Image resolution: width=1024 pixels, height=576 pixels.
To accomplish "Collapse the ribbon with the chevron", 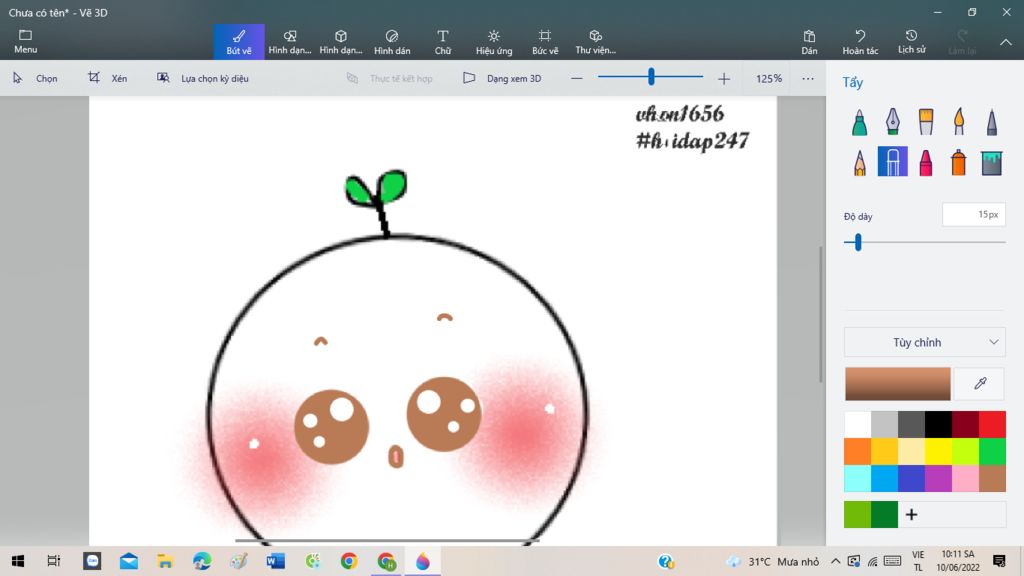I will [1006, 42].
